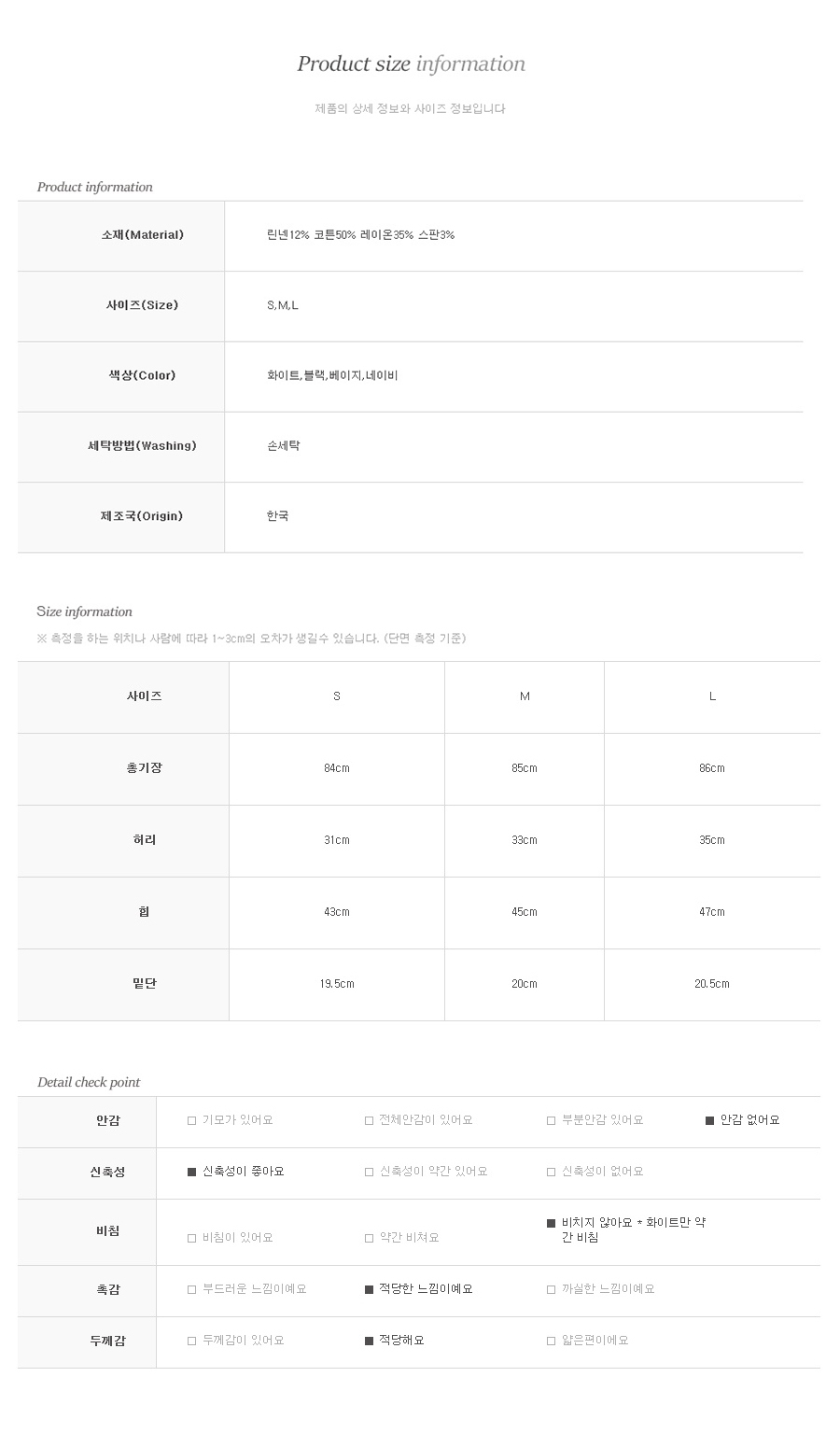840x1447 pixels.
Task: Toggle the '적당한 느낌이에요' checkbox
Action: (369, 1289)
